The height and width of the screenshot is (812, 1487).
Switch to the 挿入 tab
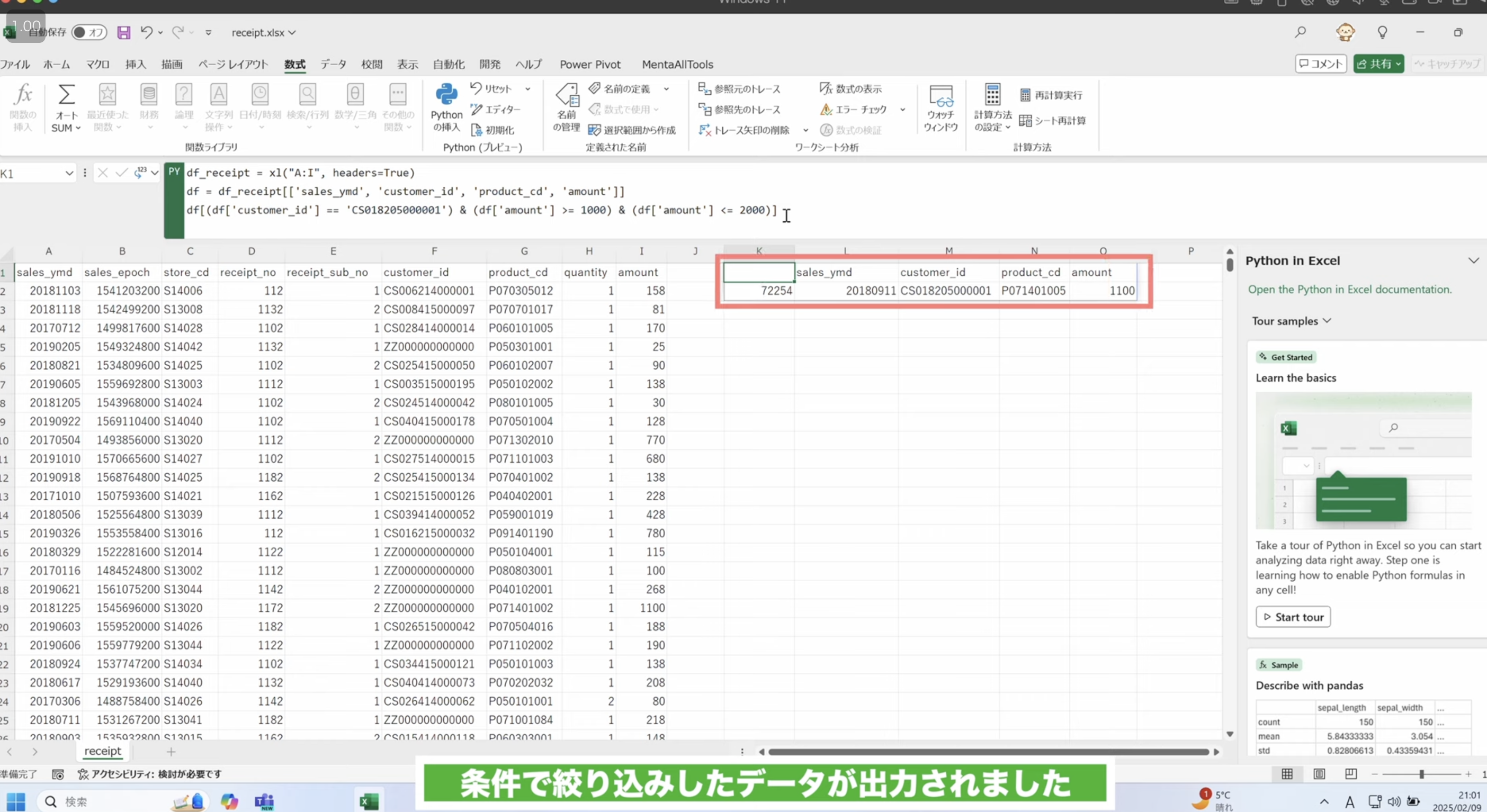(x=136, y=64)
